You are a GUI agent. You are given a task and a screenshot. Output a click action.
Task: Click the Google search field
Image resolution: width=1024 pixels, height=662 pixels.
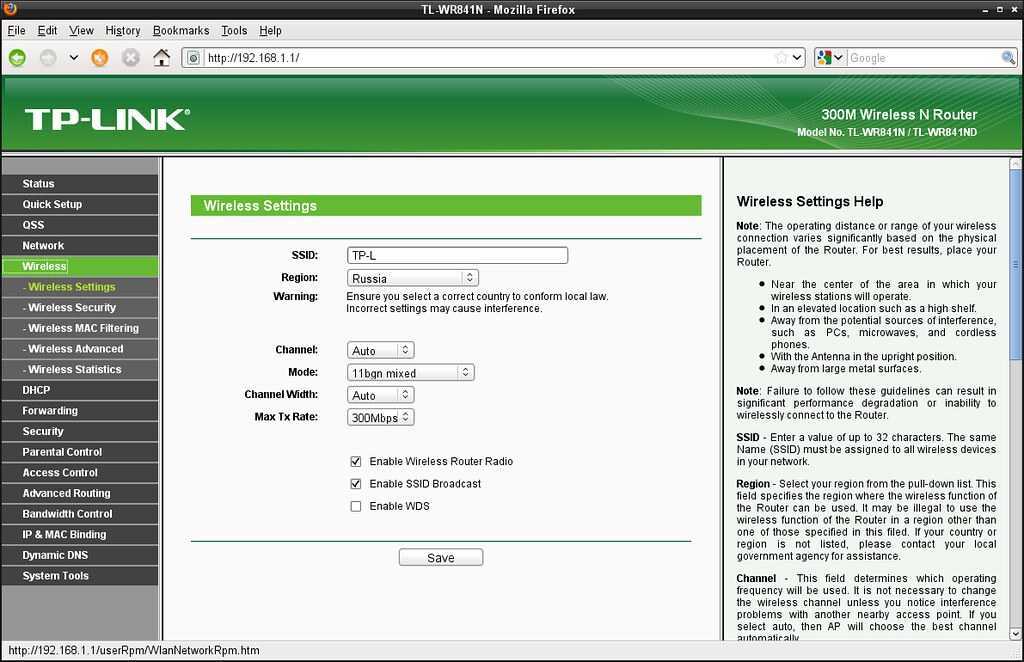923,58
